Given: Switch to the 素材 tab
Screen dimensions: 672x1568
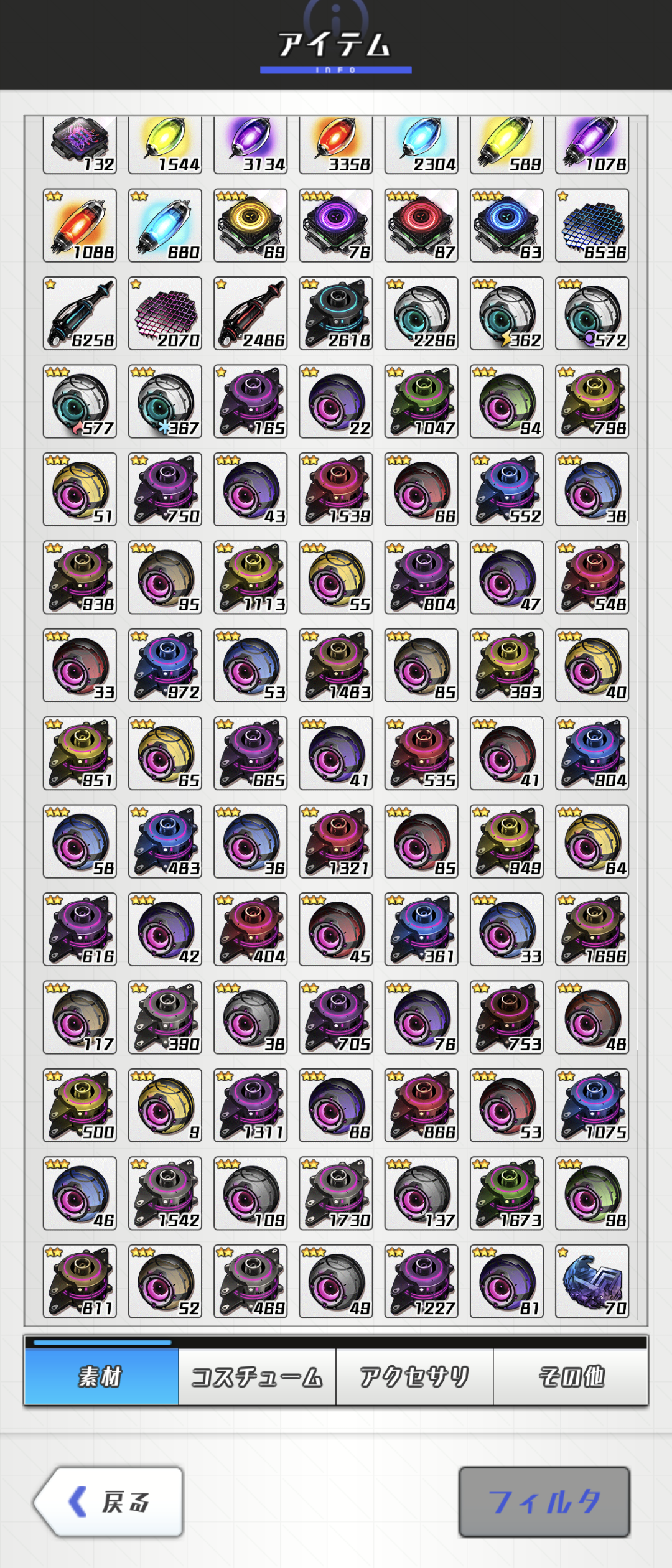Looking at the screenshot, I should click(x=101, y=1376).
